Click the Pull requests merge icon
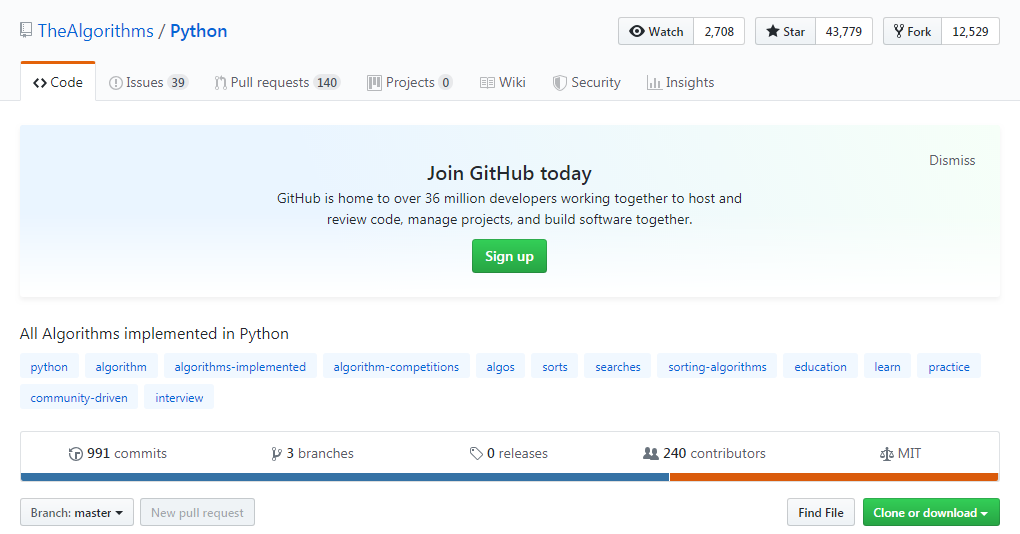 pyautogui.click(x=221, y=83)
